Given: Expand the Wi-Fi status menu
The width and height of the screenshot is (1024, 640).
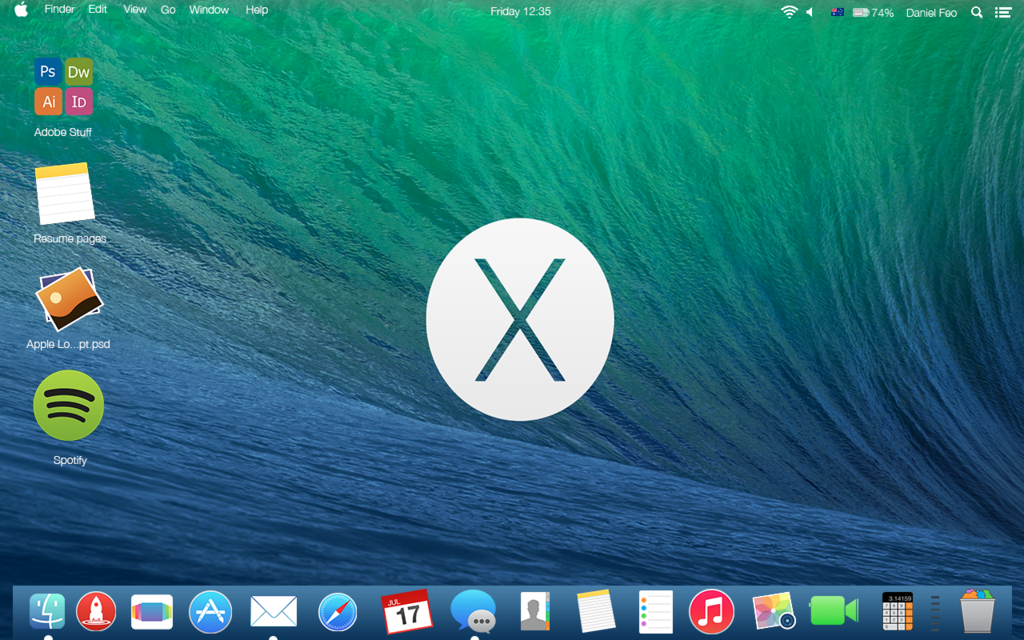Looking at the screenshot, I should [788, 12].
